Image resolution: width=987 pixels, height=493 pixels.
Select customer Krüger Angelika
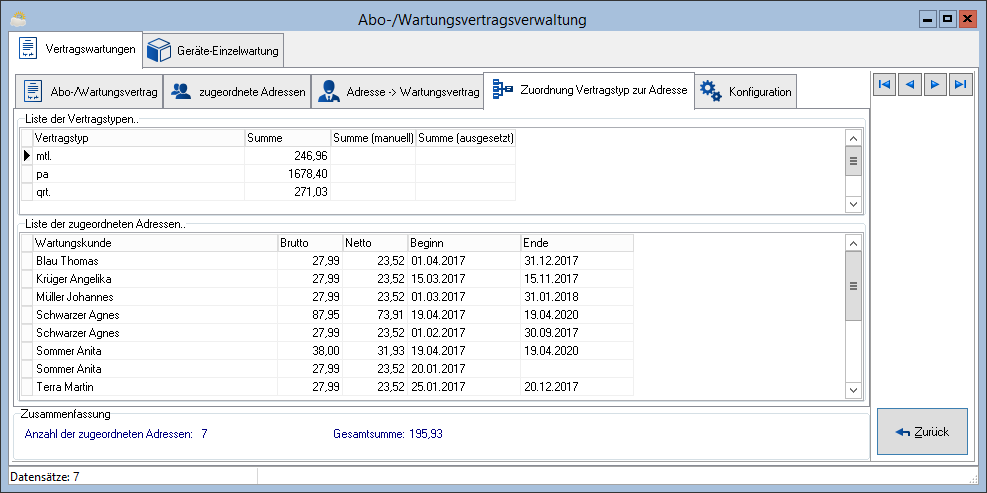click(x=327, y=278)
